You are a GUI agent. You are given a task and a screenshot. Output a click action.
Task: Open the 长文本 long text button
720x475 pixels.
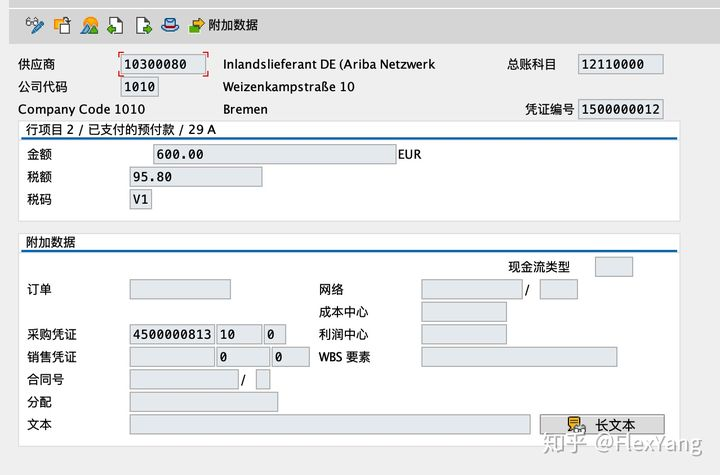coord(602,424)
